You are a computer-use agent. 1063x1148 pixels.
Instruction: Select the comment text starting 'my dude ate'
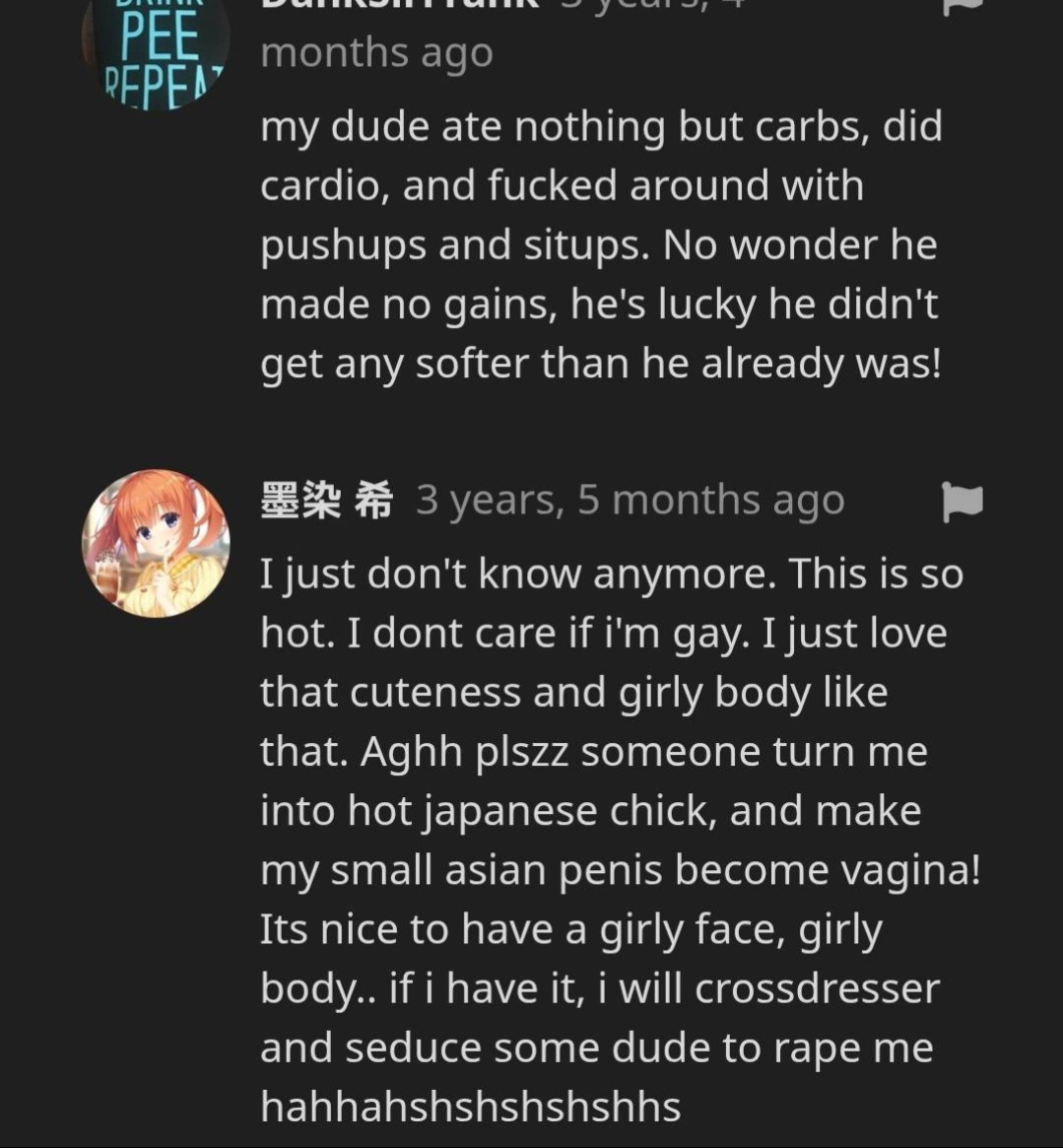click(x=601, y=244)
